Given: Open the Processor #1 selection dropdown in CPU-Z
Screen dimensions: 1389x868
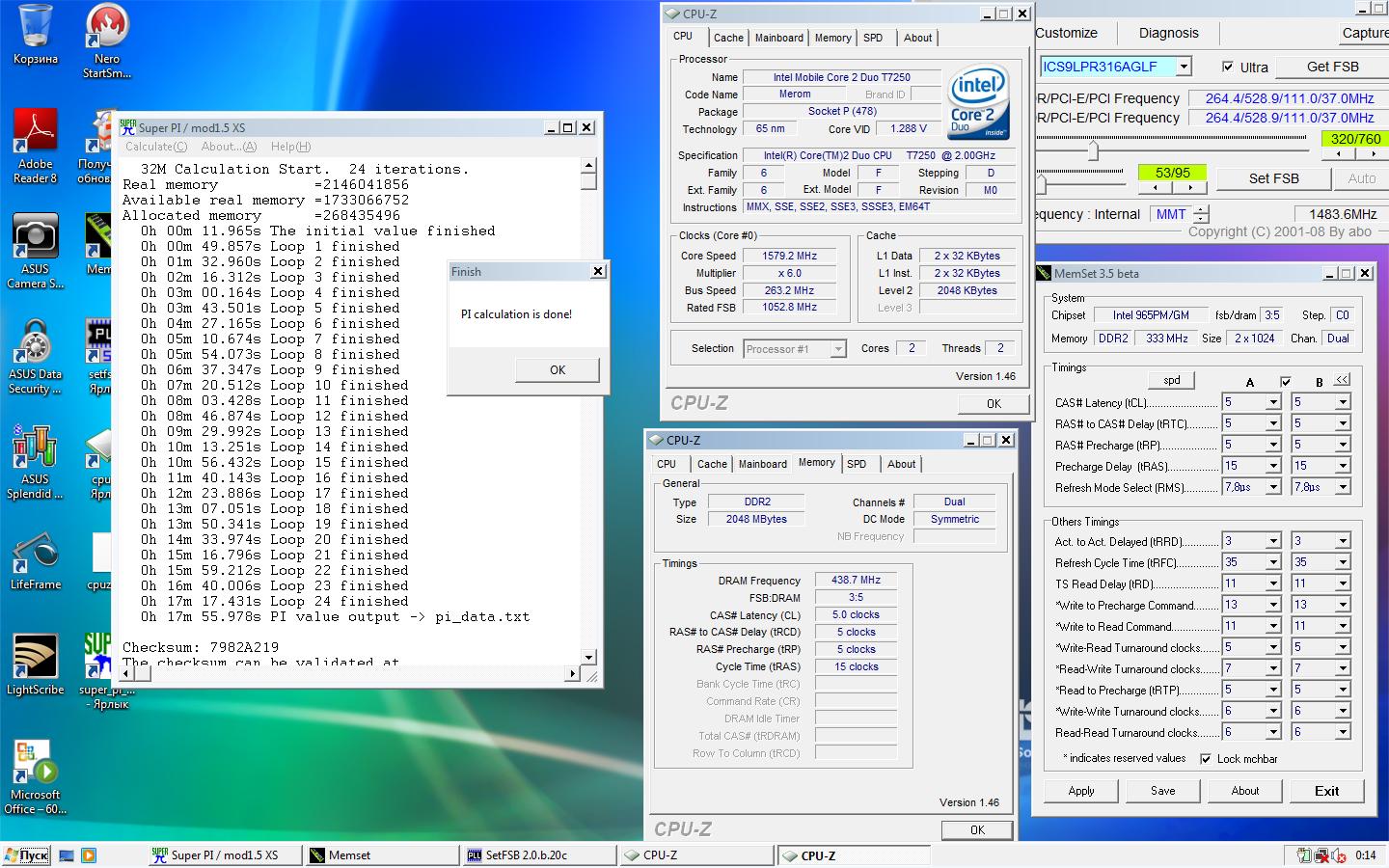Looking at the screenshot, I should click(x=837, y=349).
